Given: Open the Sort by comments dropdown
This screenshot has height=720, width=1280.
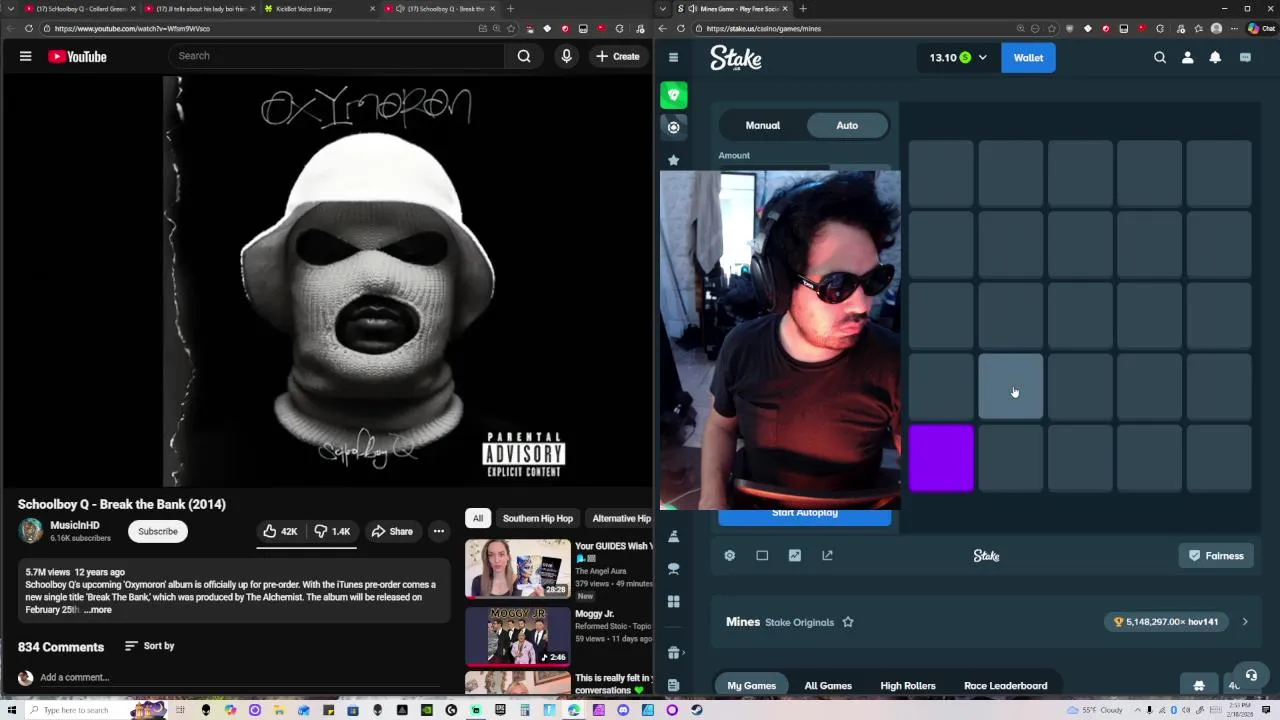Looking at the screenshot, I should (149, 646).
